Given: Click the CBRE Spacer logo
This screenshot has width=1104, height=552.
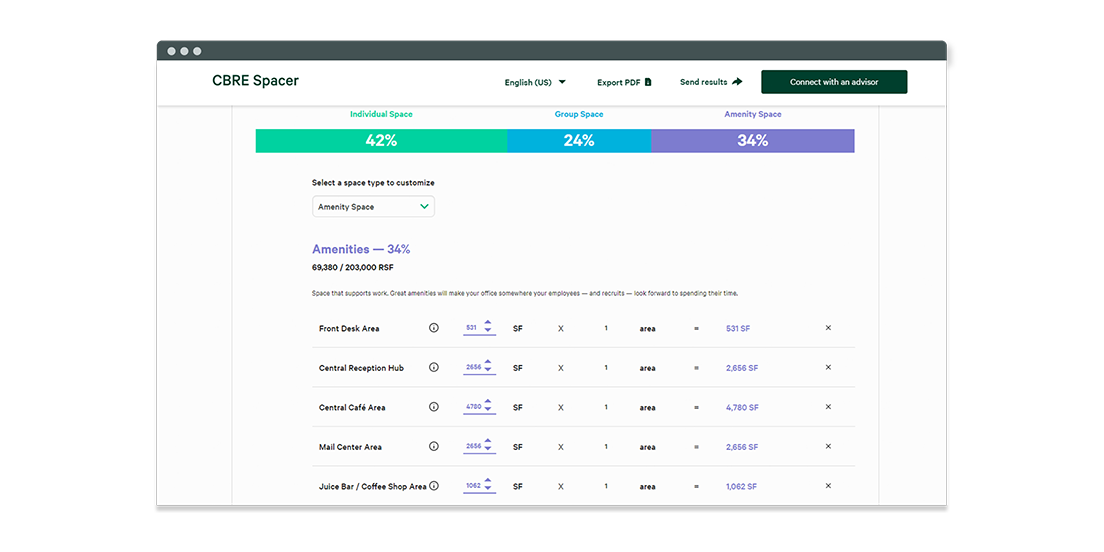Looking at the screenshot, I should (255, 81).
